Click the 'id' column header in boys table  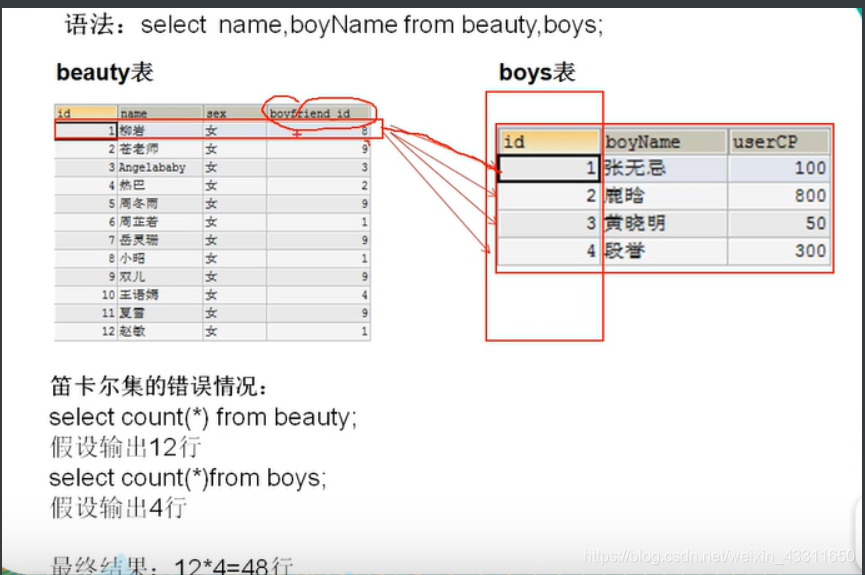[549, 142]
